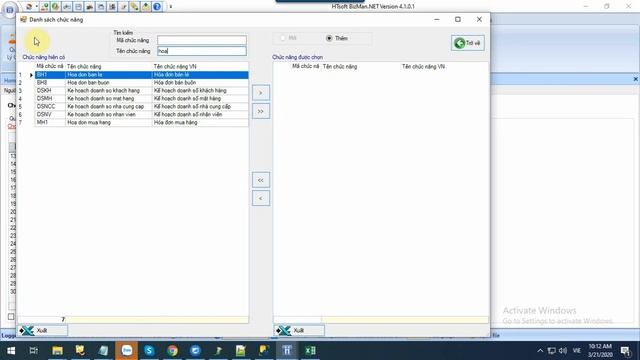
Task: Open the Windows notification center
Action: click(625, 351)
